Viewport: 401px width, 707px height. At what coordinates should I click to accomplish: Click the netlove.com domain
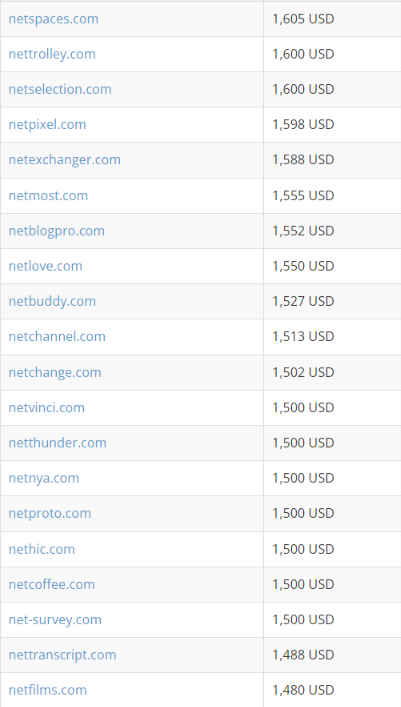[46, 266]
